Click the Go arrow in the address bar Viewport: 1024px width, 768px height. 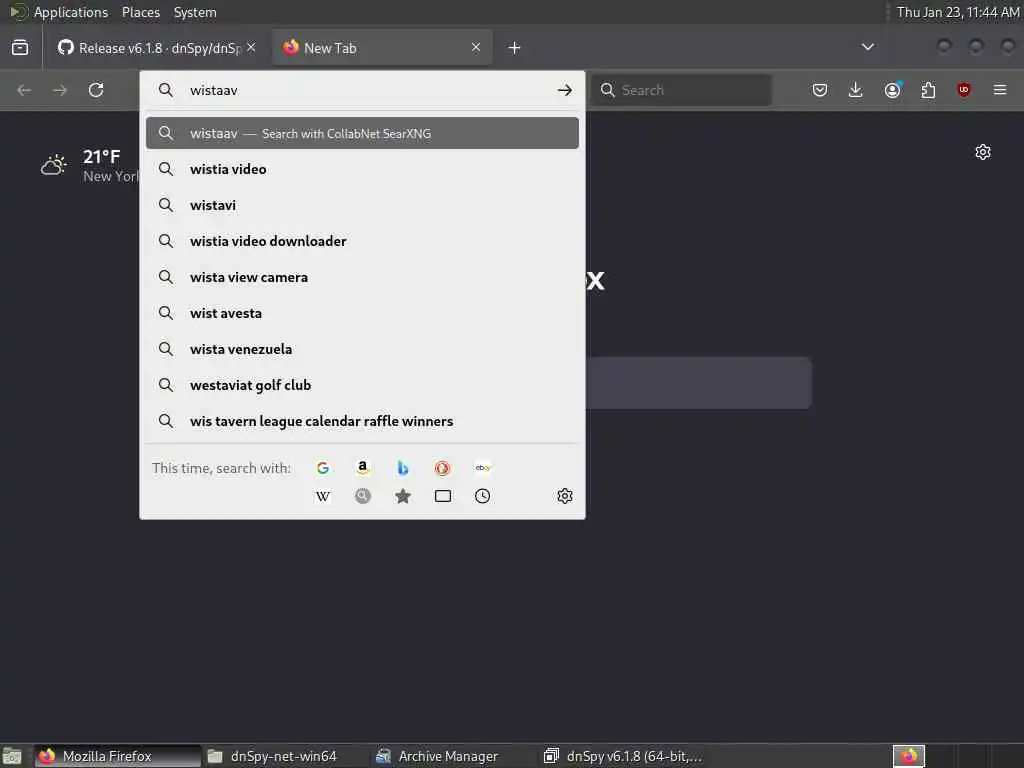[x=565, y=90]
